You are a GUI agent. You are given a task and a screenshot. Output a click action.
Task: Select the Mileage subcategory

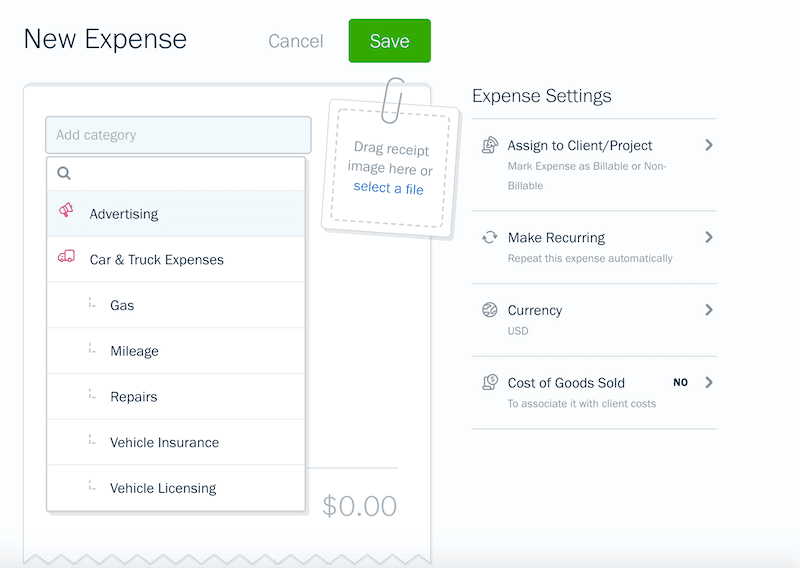pyautogui.click(x=134, y=351)
